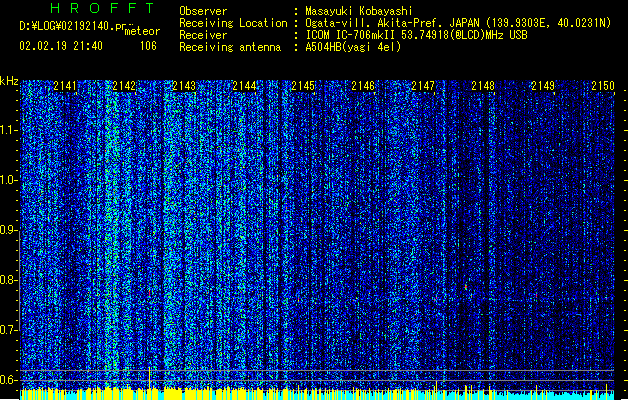Click the 2147 time marker
Image resolution: width=629 pixels, height=400 pixels.
[423, 86]
